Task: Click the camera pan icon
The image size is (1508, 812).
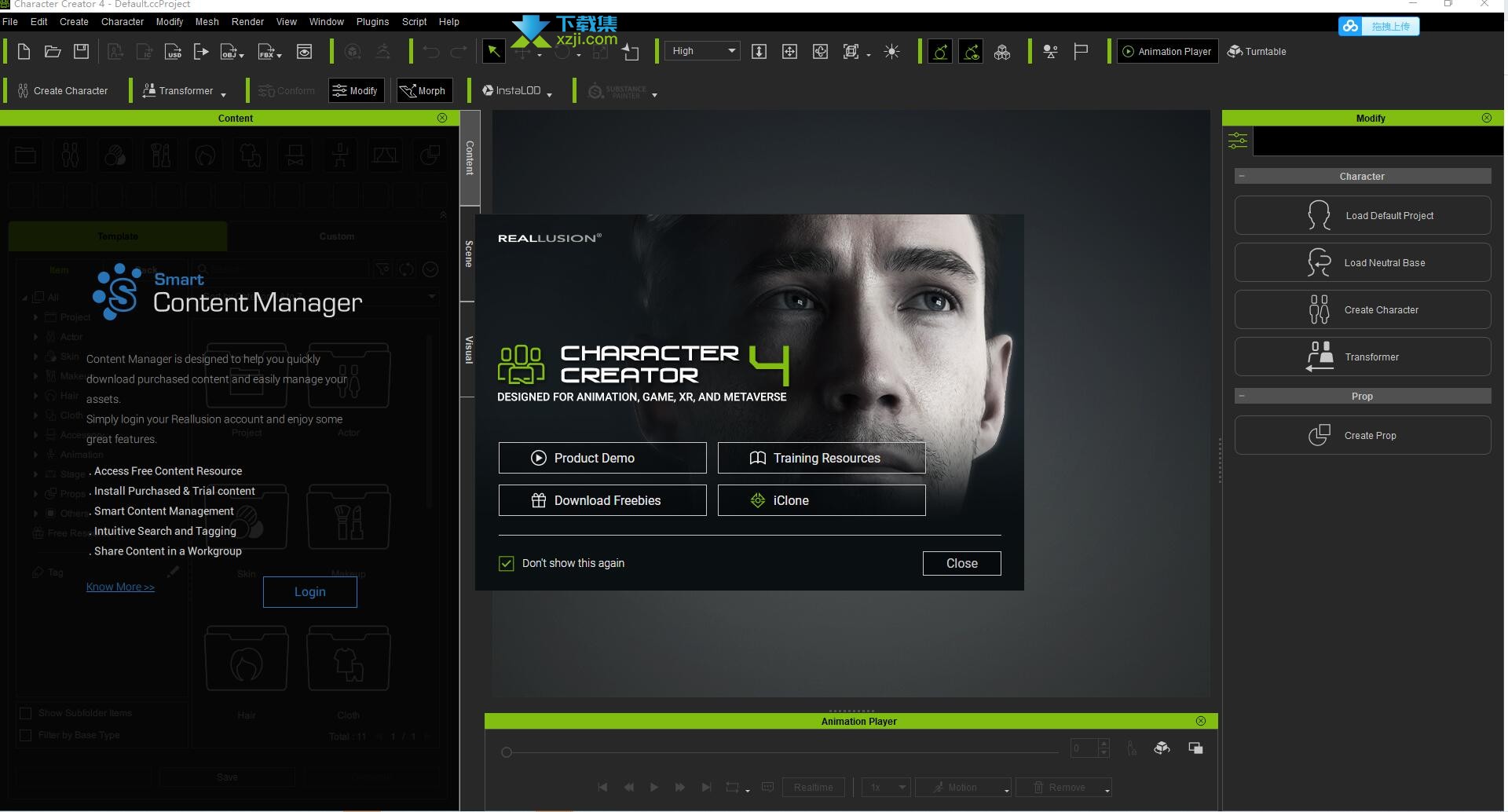Action: click(x=789, y=52)
